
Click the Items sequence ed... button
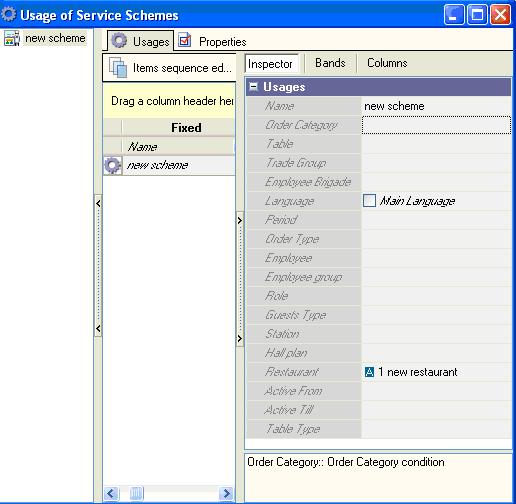pyautogui.click(x=169, y=68)
